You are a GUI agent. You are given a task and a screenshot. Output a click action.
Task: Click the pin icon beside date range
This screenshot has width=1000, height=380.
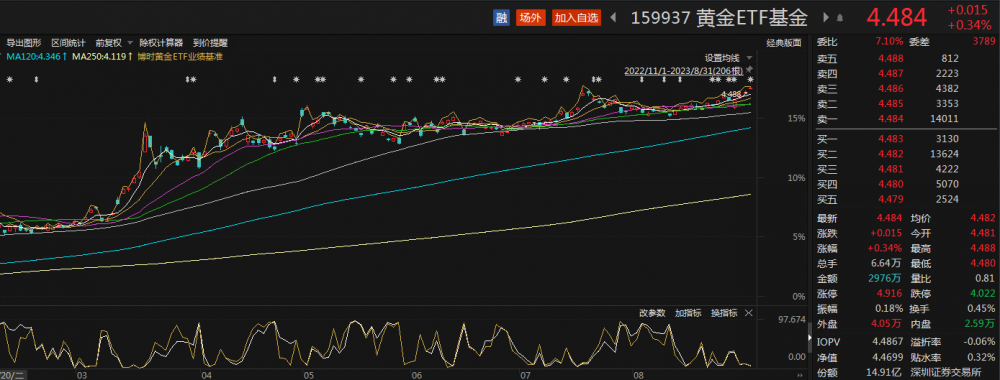(750, 68)
